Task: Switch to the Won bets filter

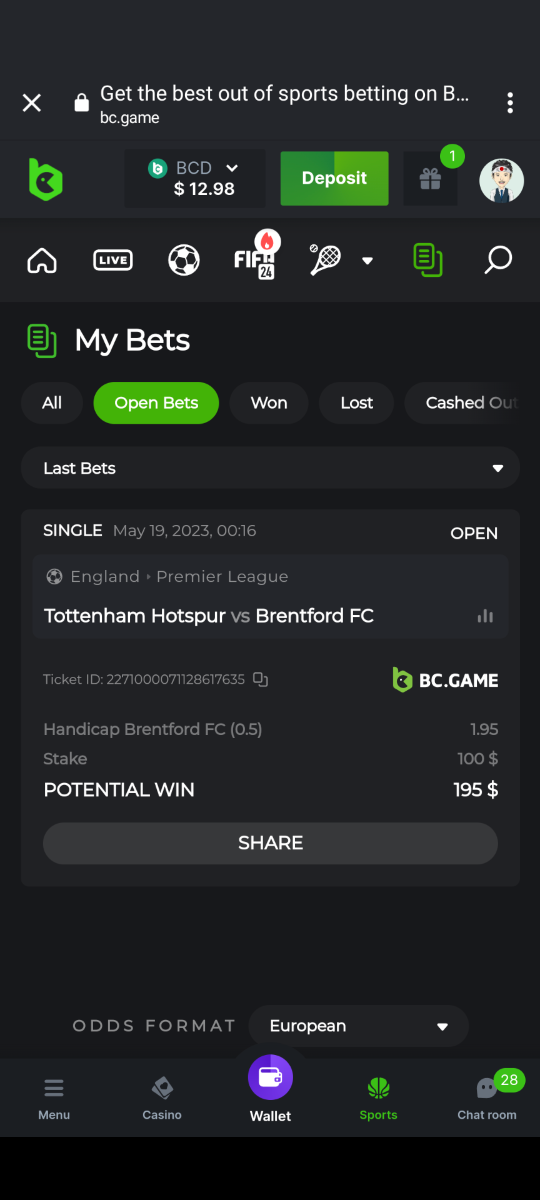Action: [x=269, y=403]
